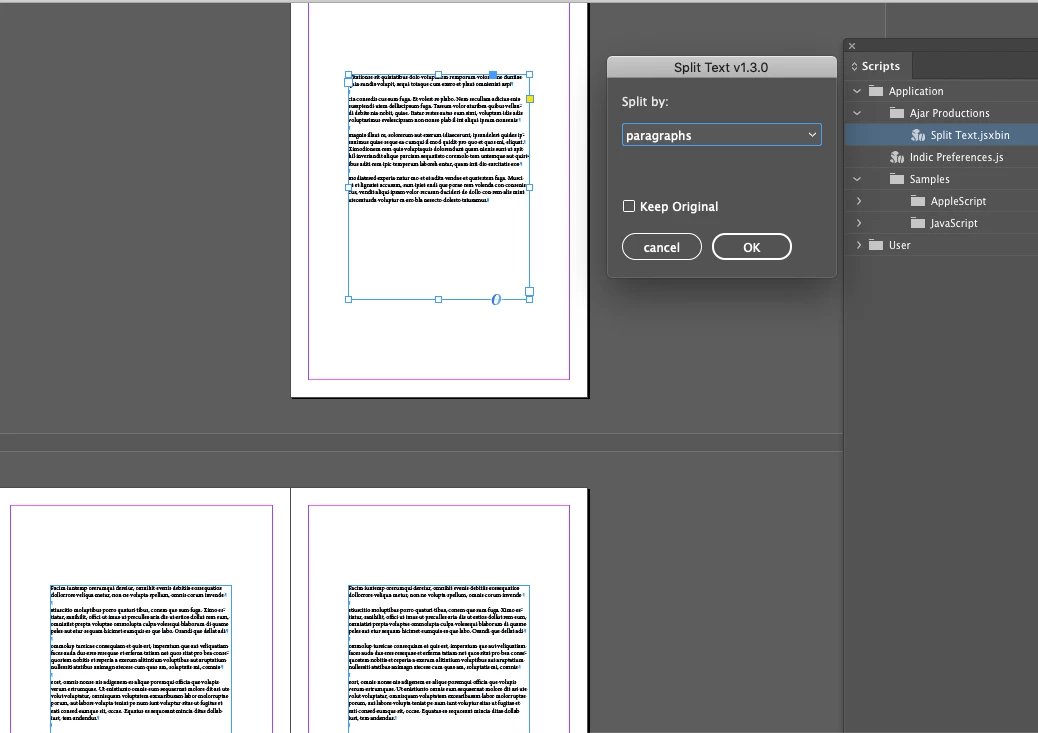Click the yellow anchored object control square on frame

tap(530, 99)
